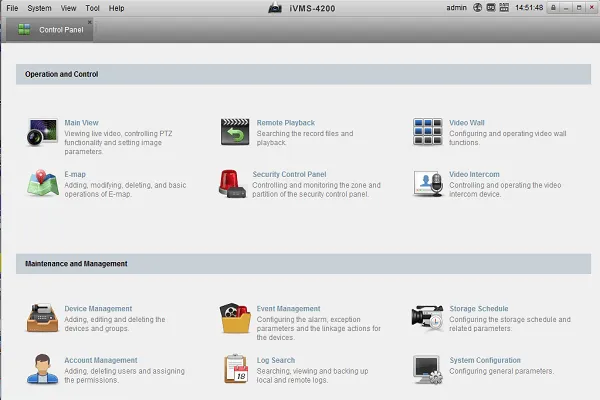Click the Storage Schedule link

[x=479, y=309]
